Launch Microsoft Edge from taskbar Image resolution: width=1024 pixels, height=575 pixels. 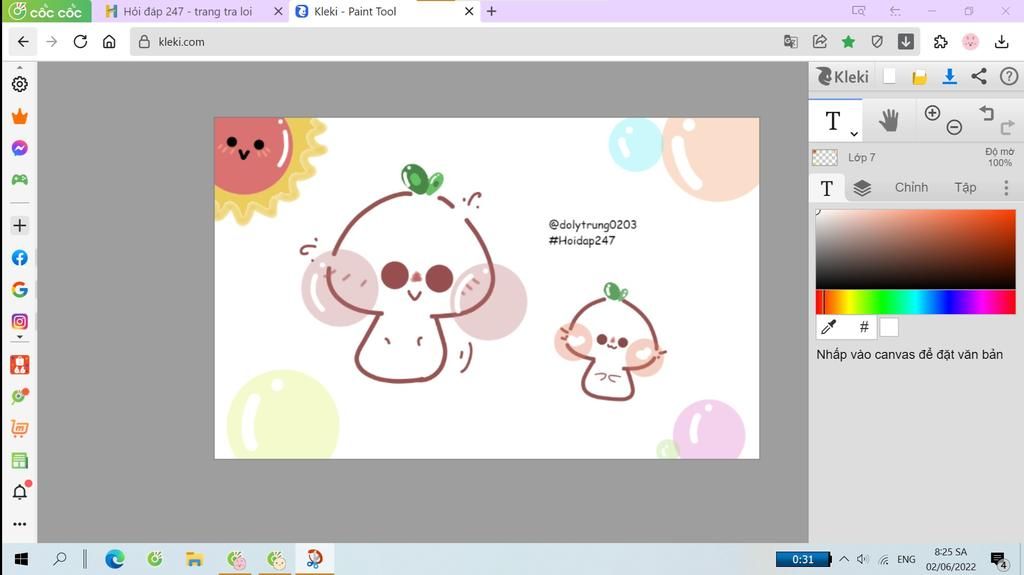pyautogui.click(x=115, y=559)
